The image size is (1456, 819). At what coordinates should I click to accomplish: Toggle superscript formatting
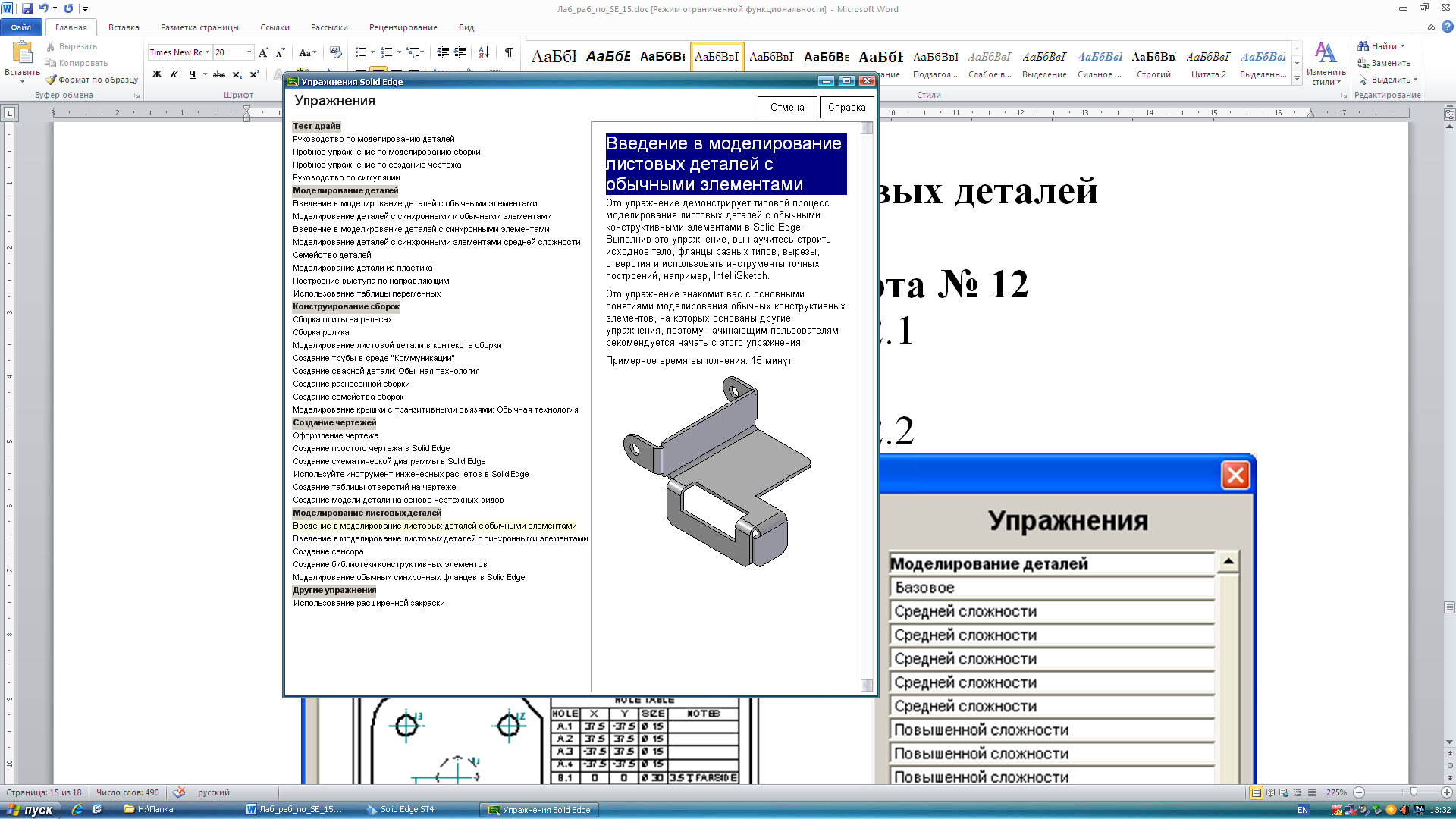pyautogui.click(x=254, y=74)
